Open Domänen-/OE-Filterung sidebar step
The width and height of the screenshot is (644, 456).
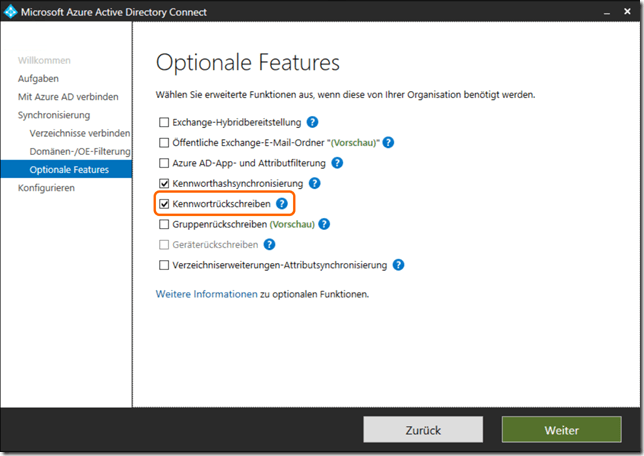(80, 151)
